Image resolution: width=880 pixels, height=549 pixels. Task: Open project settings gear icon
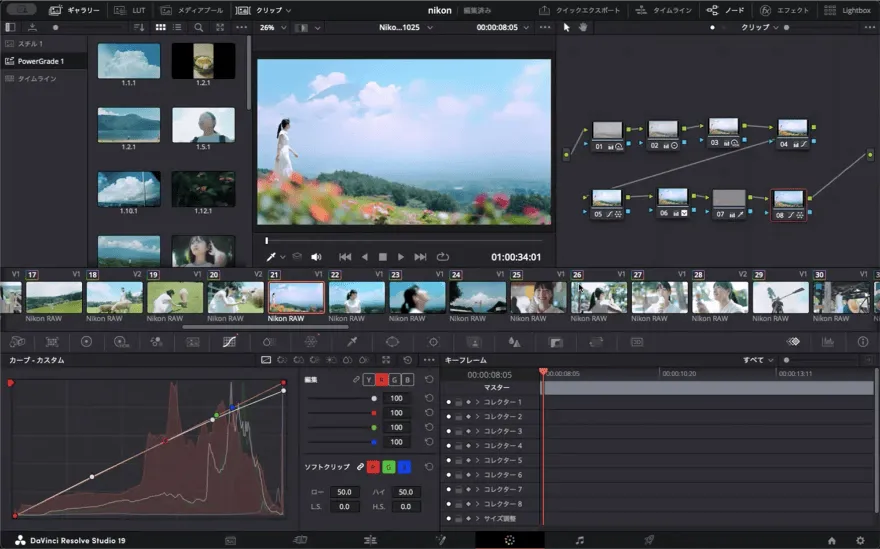(x=859, y=540)
